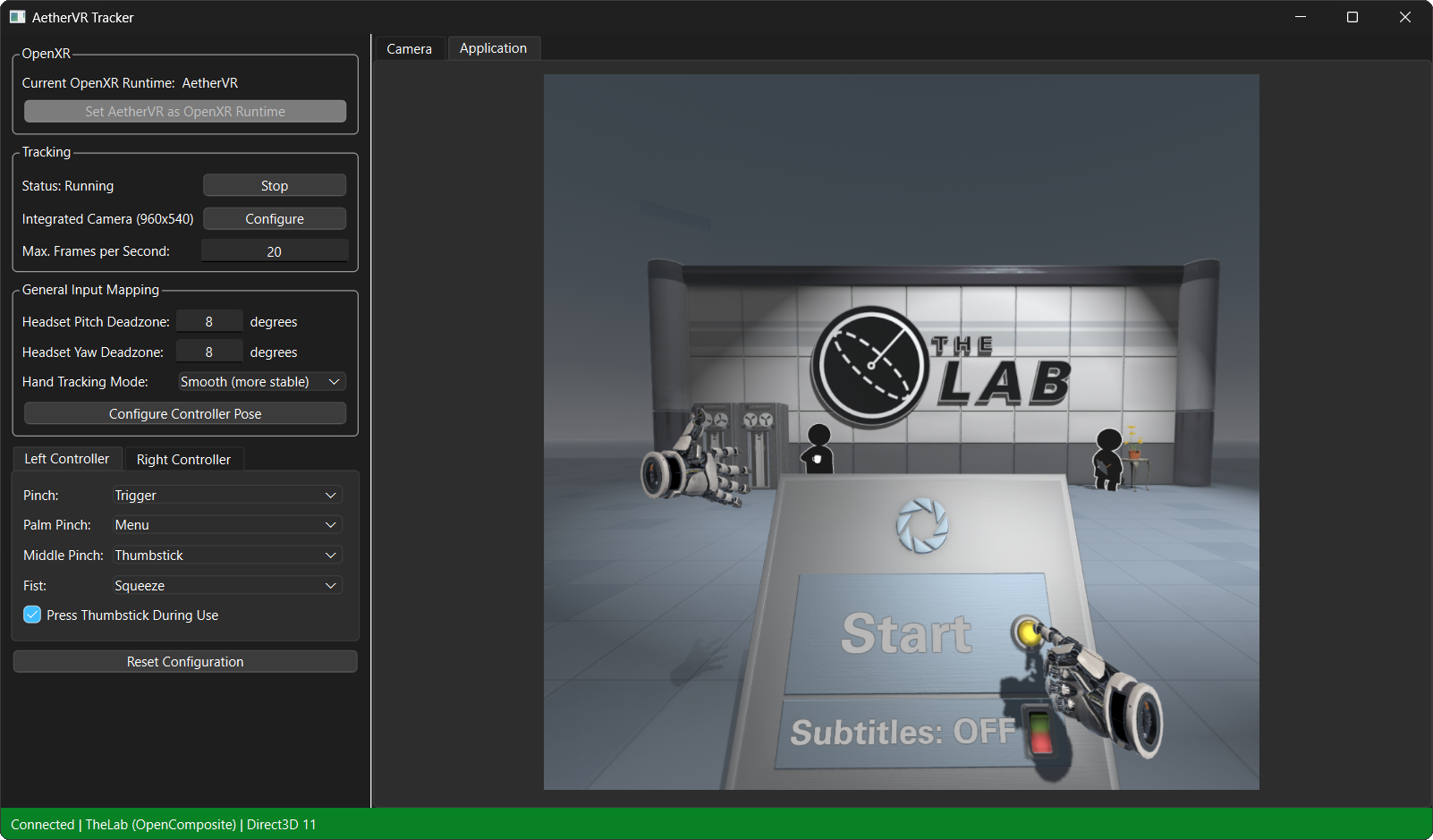Click the AetherVR Tracker title bar icon
1433x840 pixels.
click(16, 17)
